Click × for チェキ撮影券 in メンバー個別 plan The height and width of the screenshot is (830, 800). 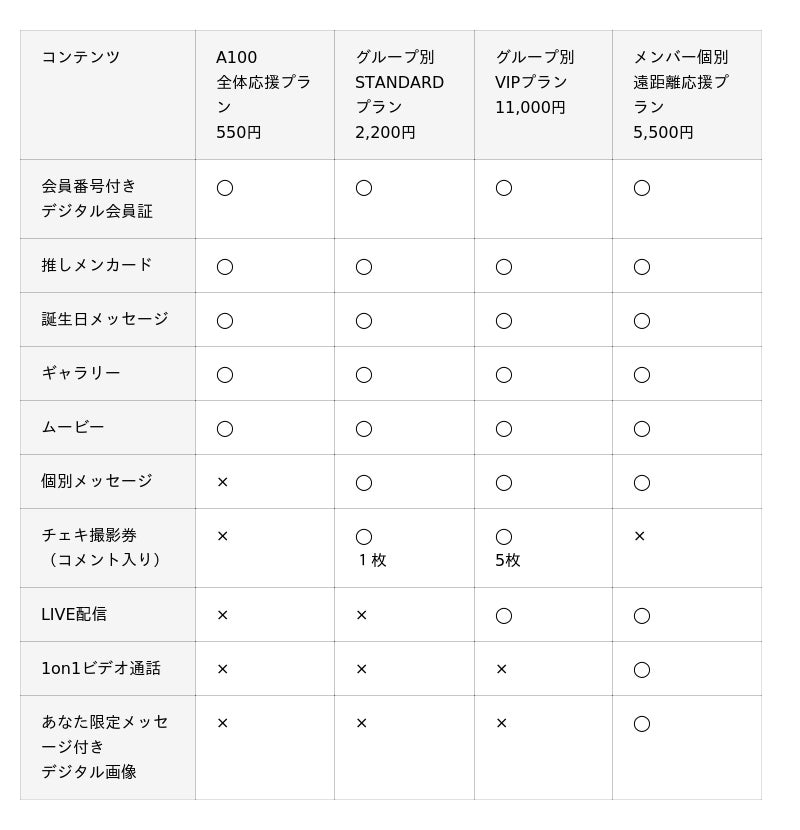click(640, 536)
